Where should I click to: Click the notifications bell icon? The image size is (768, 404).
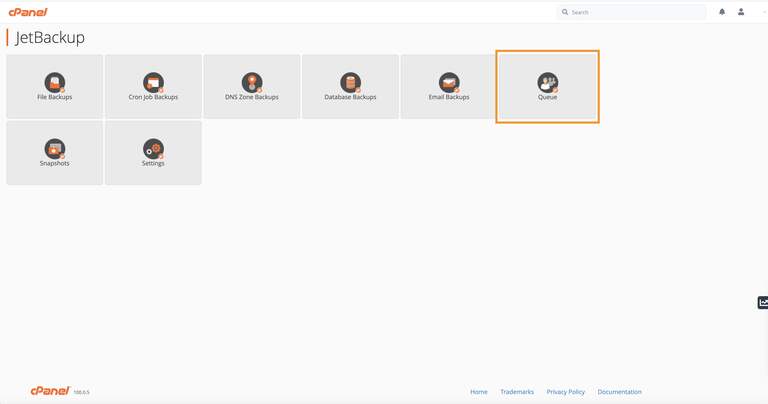722,12
